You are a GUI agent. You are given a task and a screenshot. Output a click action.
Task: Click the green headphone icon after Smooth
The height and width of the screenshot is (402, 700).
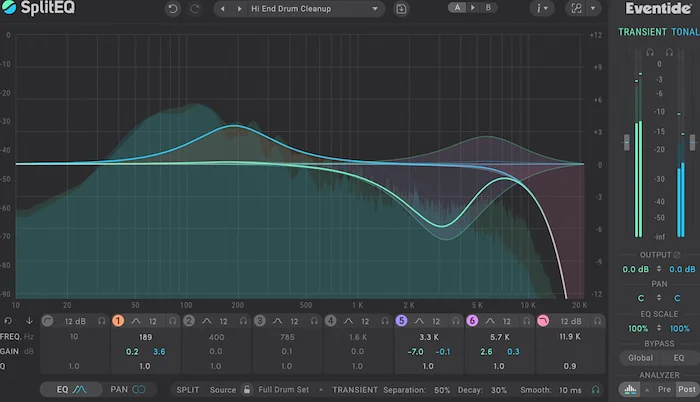click(596, 389)
